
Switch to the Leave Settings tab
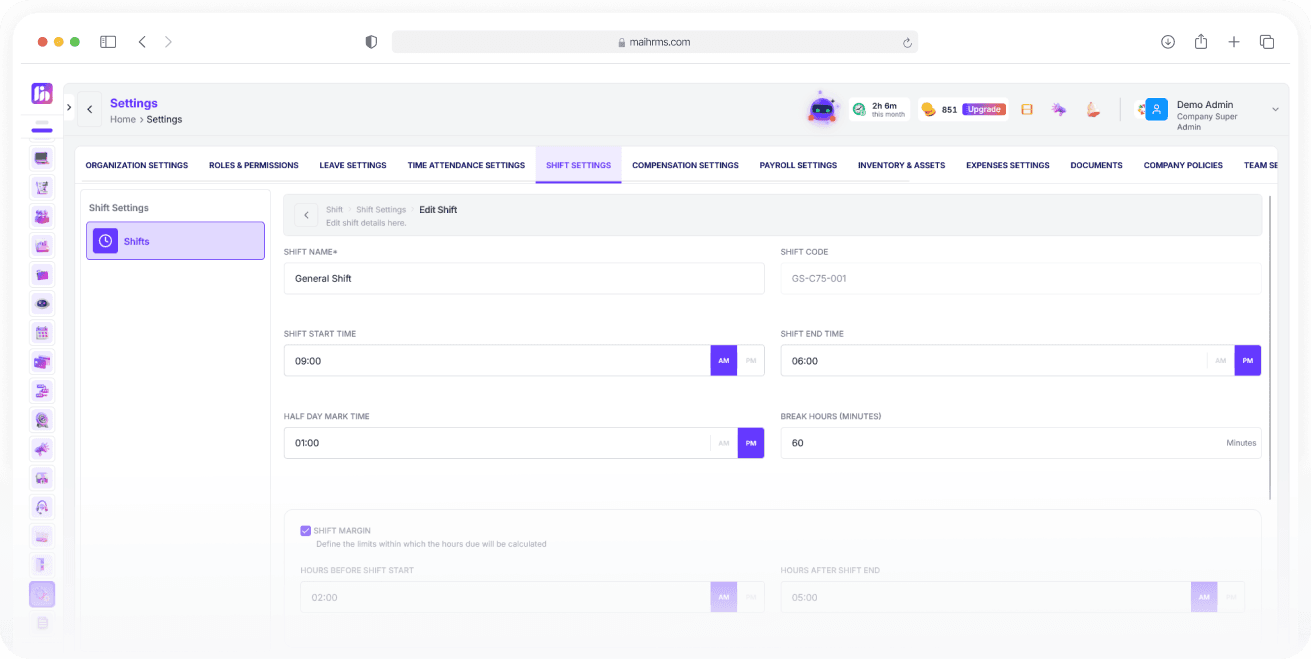(353, 165)
